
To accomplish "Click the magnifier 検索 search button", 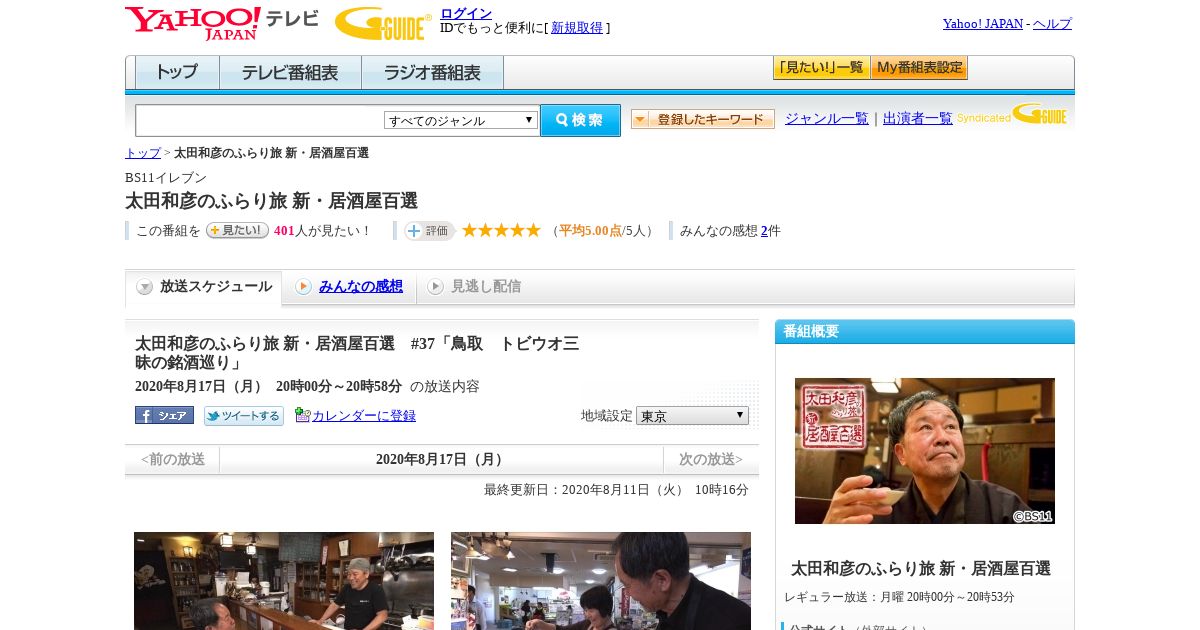I will 580,120.
